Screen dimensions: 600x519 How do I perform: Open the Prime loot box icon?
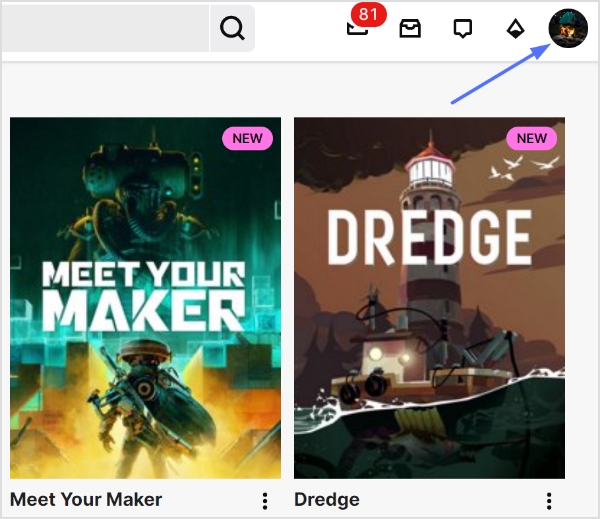click(410, 28)
